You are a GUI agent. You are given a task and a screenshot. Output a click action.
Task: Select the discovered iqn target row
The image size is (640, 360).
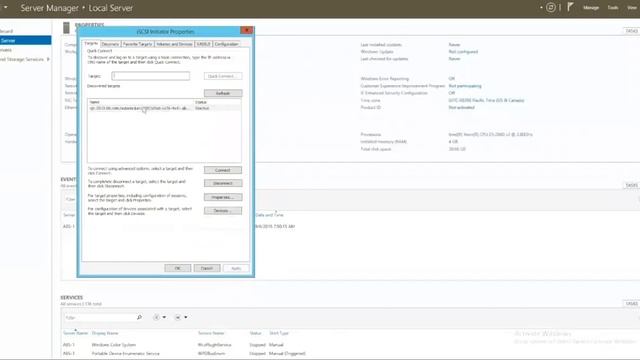tap(164, 108)
